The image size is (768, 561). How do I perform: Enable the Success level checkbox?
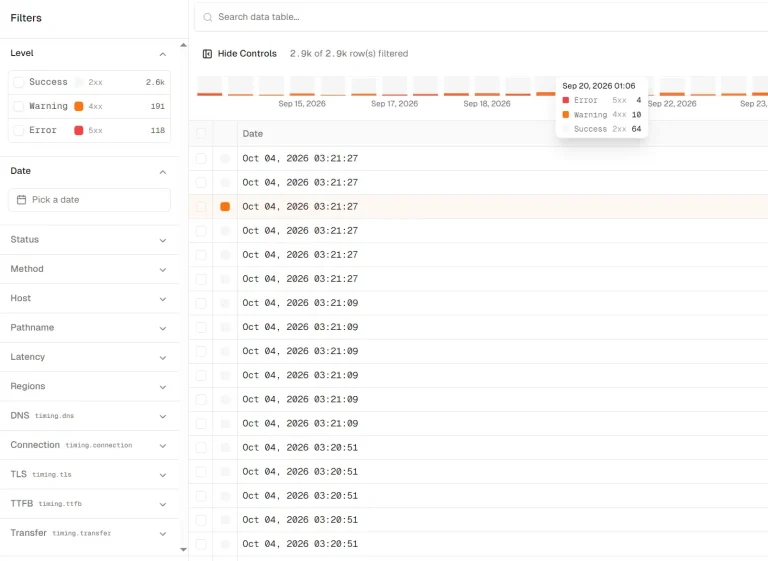(x=19, y=82)
